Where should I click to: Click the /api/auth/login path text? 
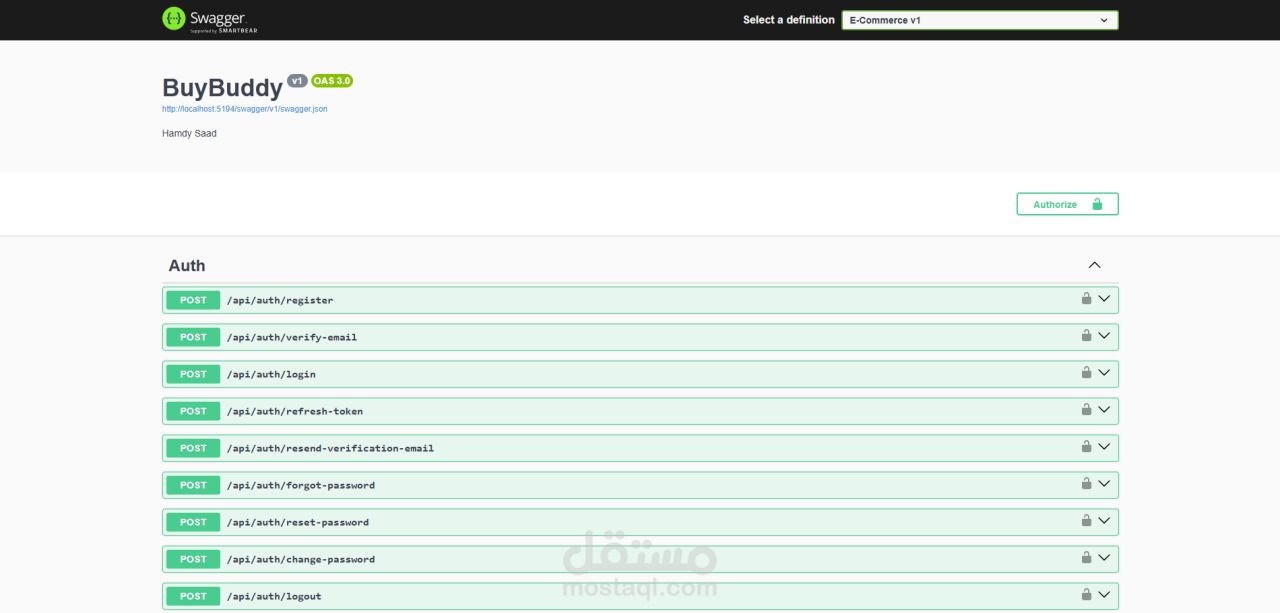point(271,374)
